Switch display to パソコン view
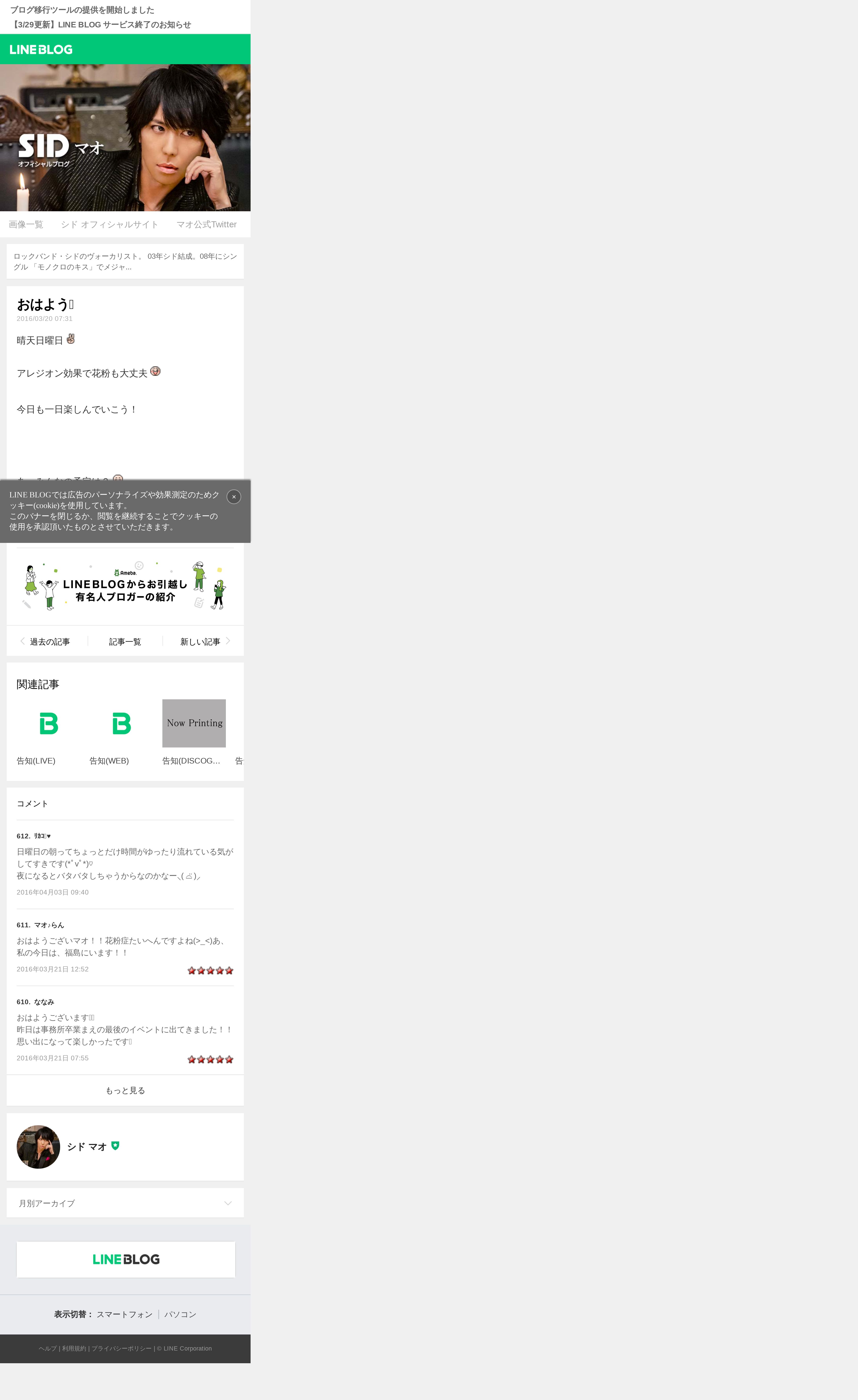Viewport: 858px width, 1400px height. (x=180, y=1314)
